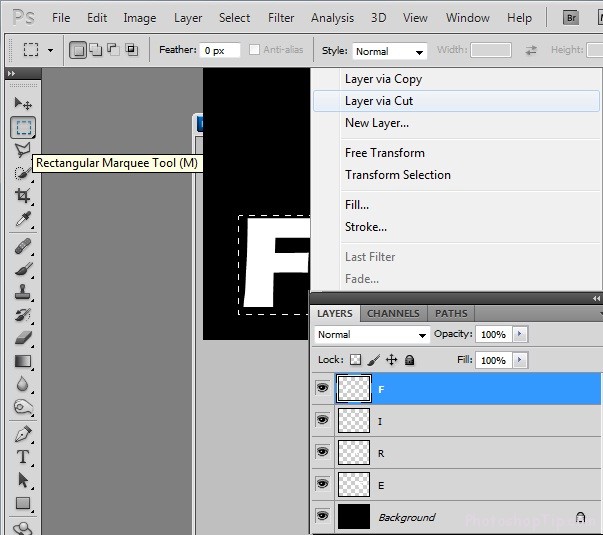This screenshot has height=535, width=603.
Task: Toggle lock transparent pixels
Action: coord(355,360)
